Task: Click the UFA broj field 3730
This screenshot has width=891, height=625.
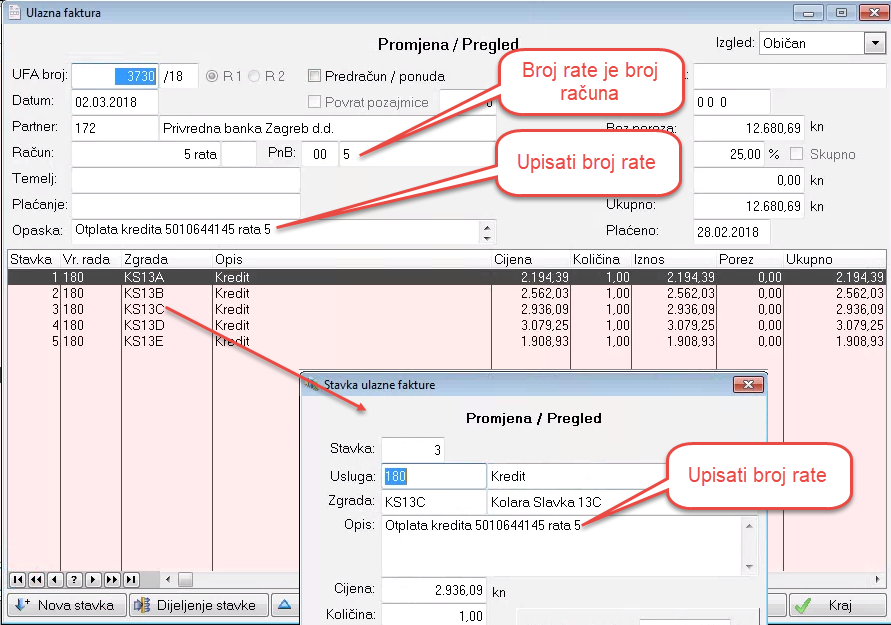Action: pyautogui.click(x=115, y=76)
